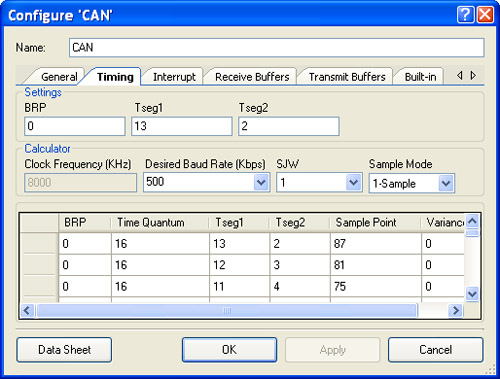The width and height of the screenshot is (500, 379).
Task: Show previous tabs with left arrow
Action: click(x=460, y=76)
